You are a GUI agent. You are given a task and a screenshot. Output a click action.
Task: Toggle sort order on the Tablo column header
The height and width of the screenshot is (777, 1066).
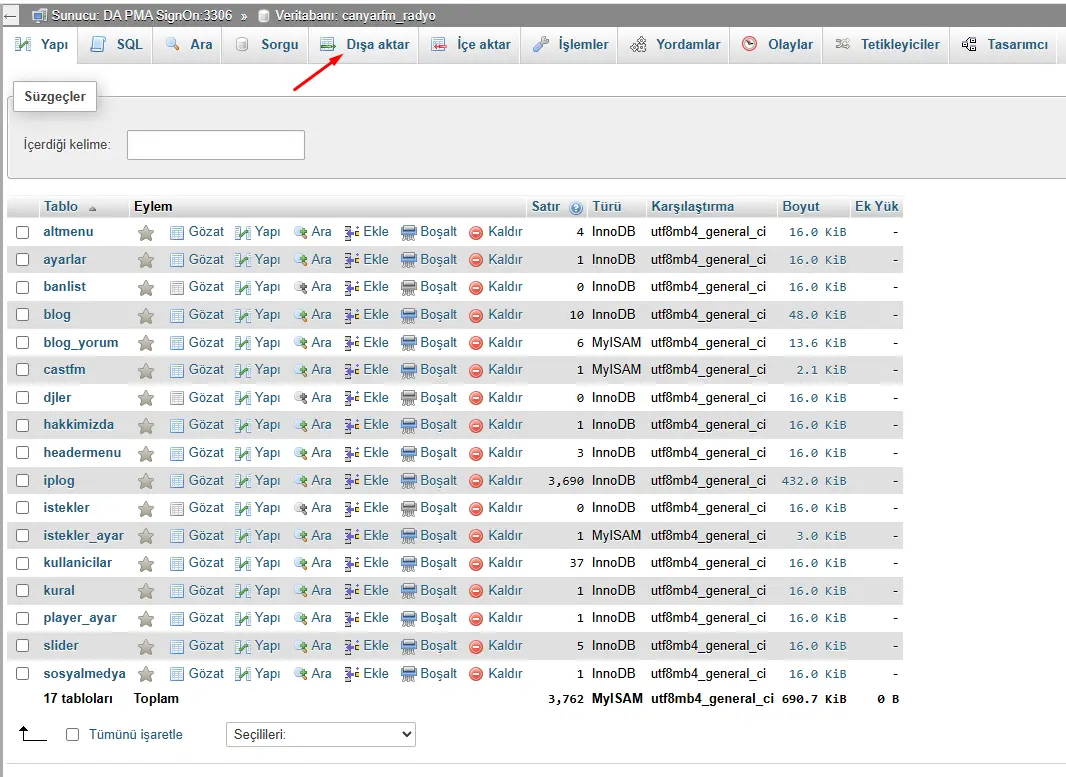[62, 206]
